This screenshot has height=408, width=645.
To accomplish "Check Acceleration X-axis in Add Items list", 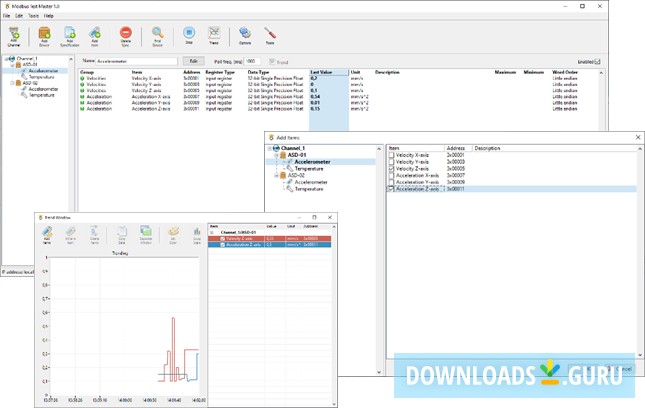I will (391, 176).
